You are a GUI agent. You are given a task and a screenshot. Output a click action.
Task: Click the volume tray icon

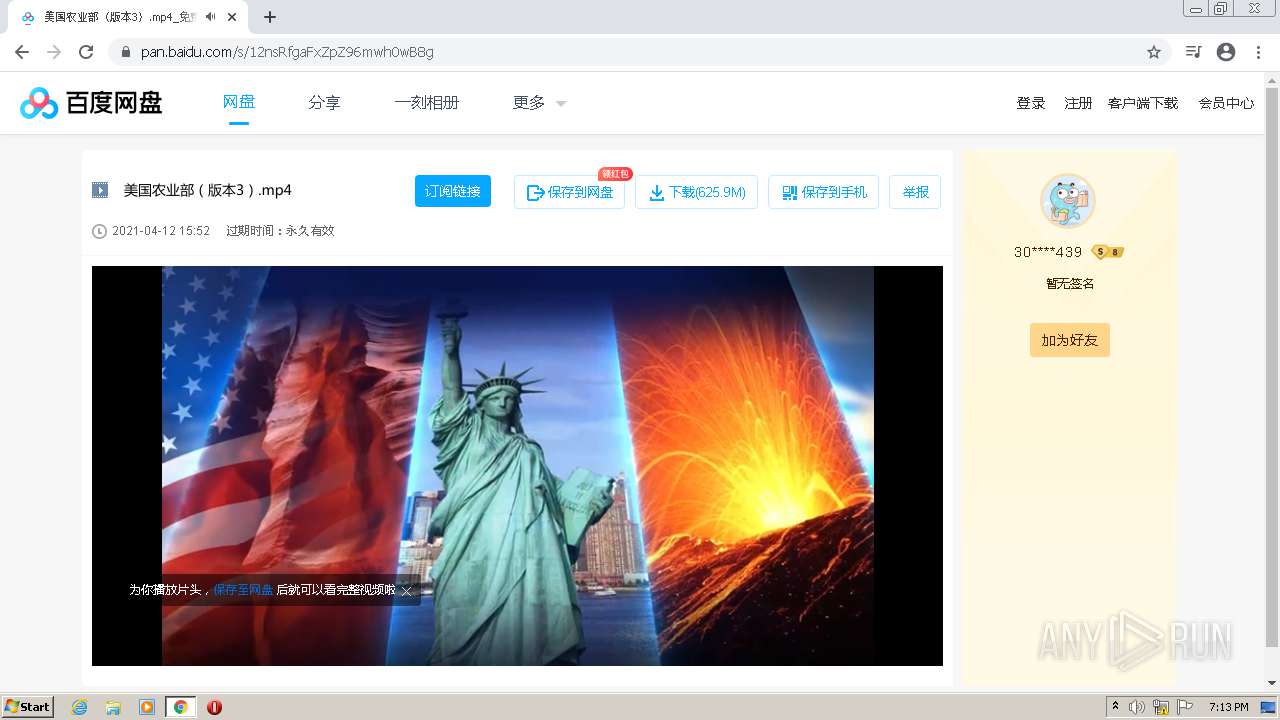1137,707
